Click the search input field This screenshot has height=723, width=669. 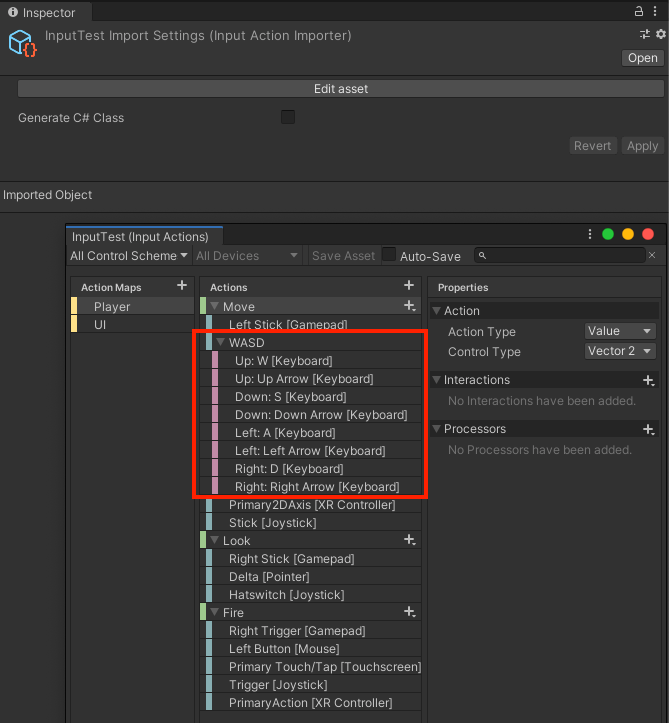pos(560,255)
